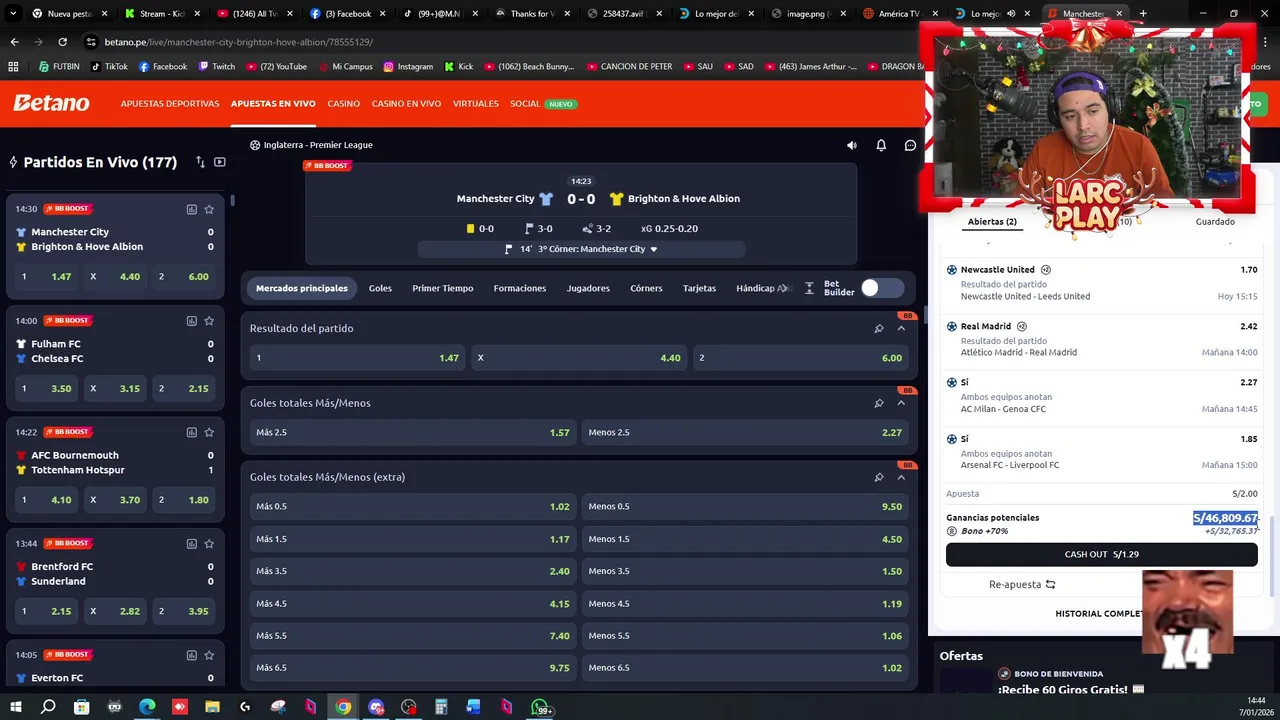Open Word from the taskbar
Viewport: 1280px width, 720px height.
(473, 707)
